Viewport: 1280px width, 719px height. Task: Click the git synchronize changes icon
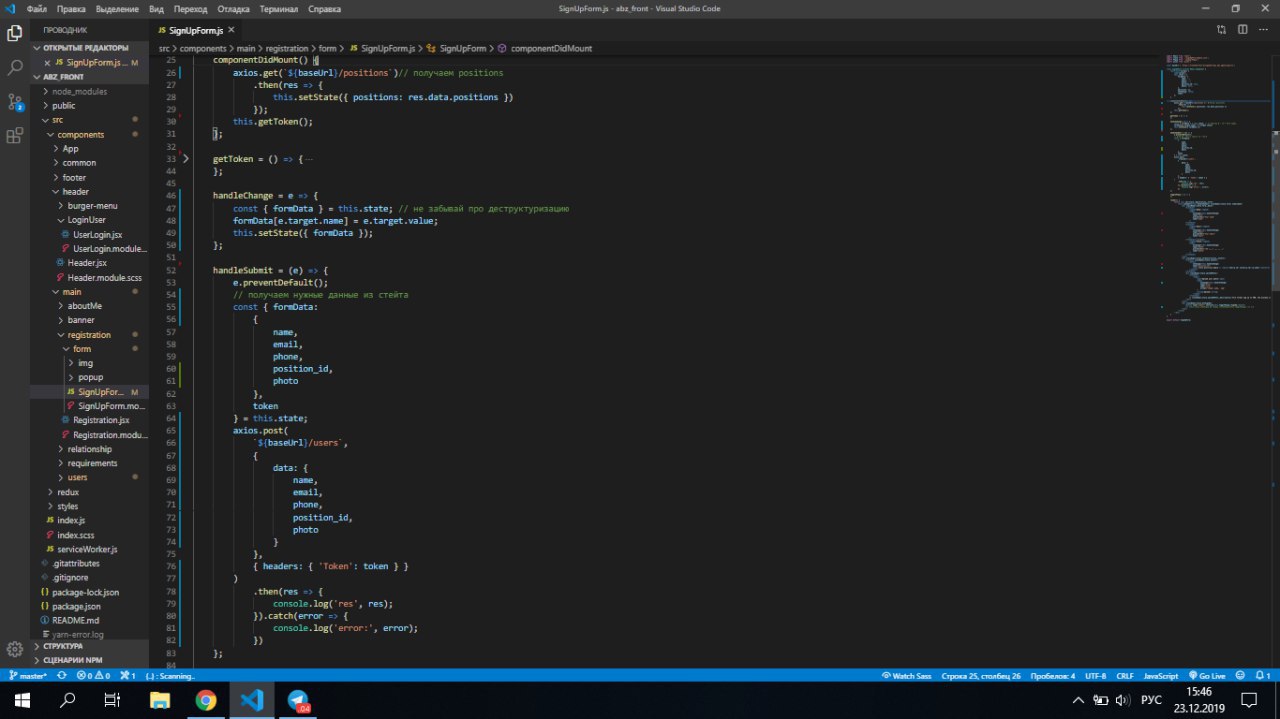[x=62, y=676]
